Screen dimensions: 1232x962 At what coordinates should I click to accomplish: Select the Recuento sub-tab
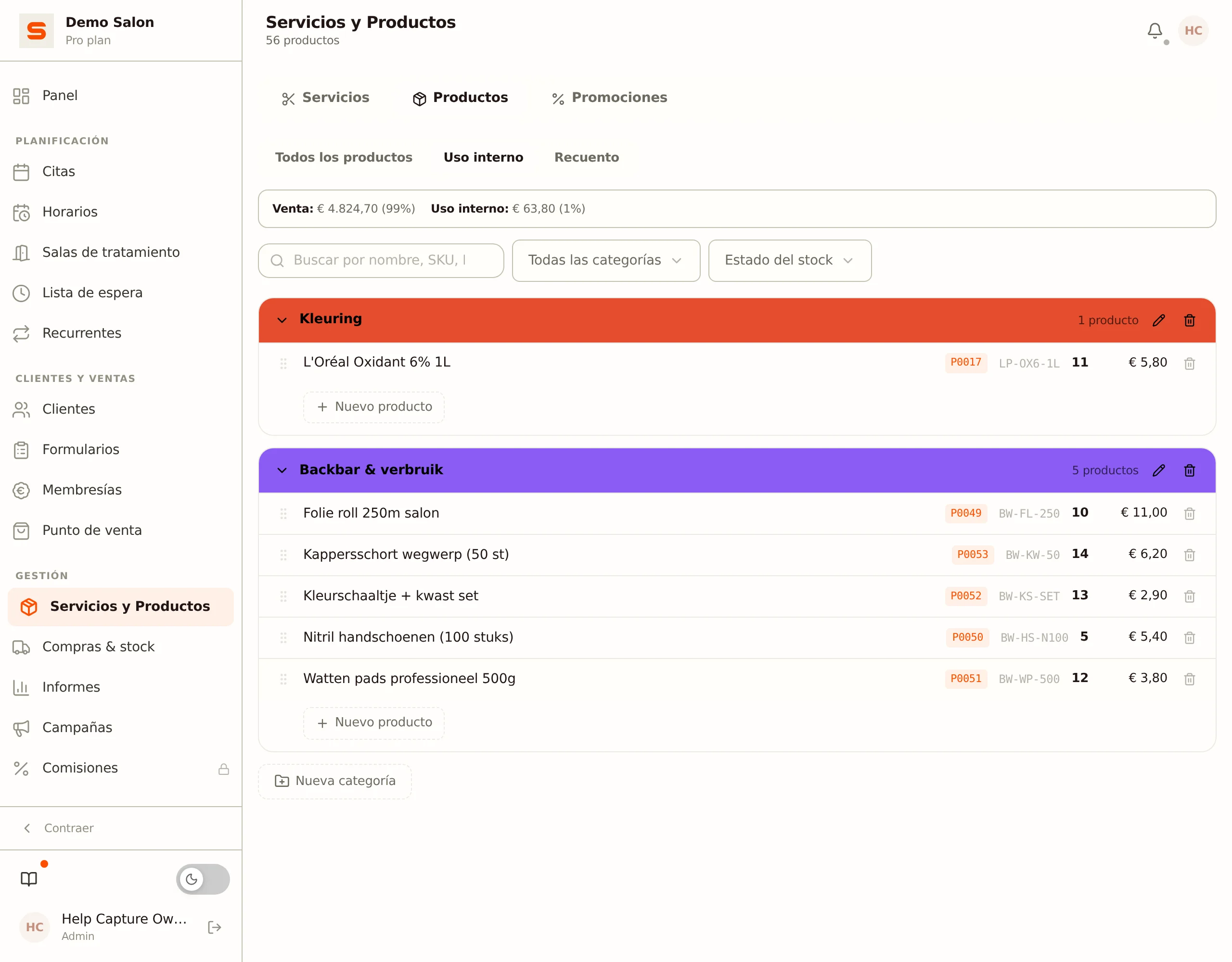pyautogui.click(x=586, y=157)
